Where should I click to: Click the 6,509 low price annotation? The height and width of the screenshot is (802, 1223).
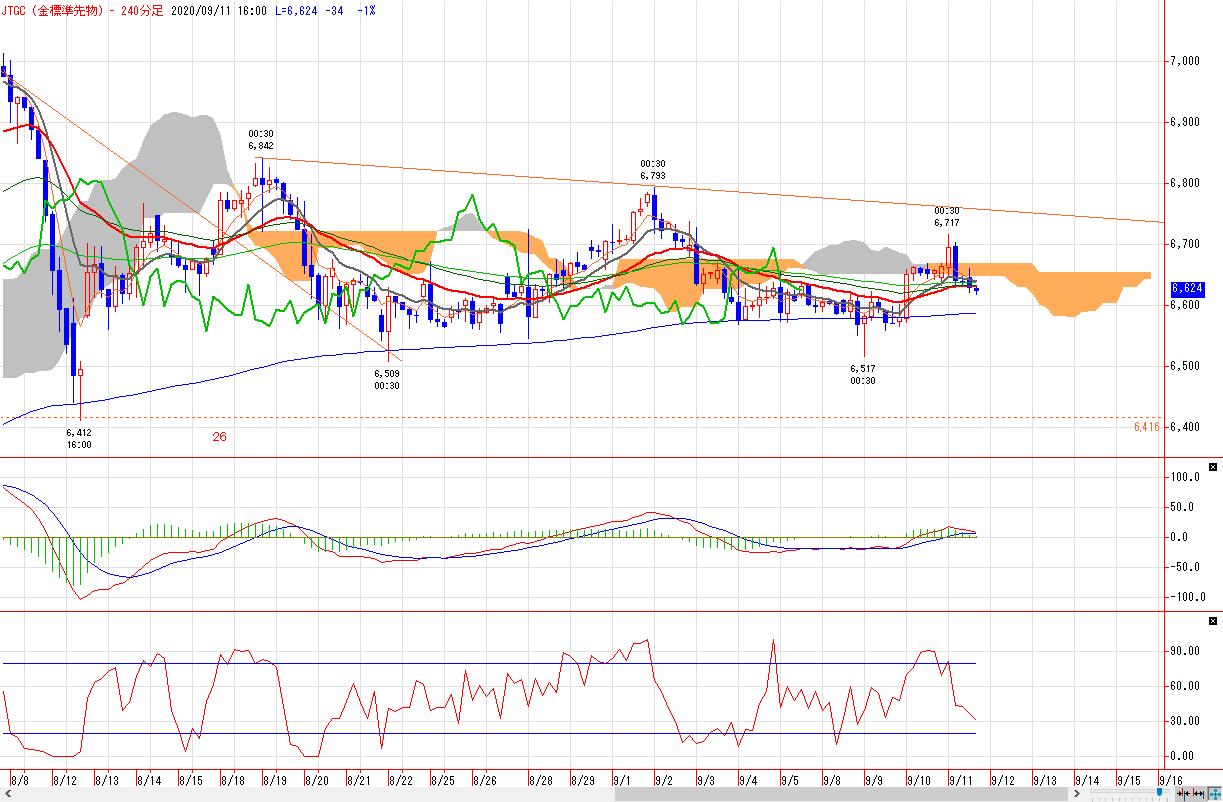point(387,374)
